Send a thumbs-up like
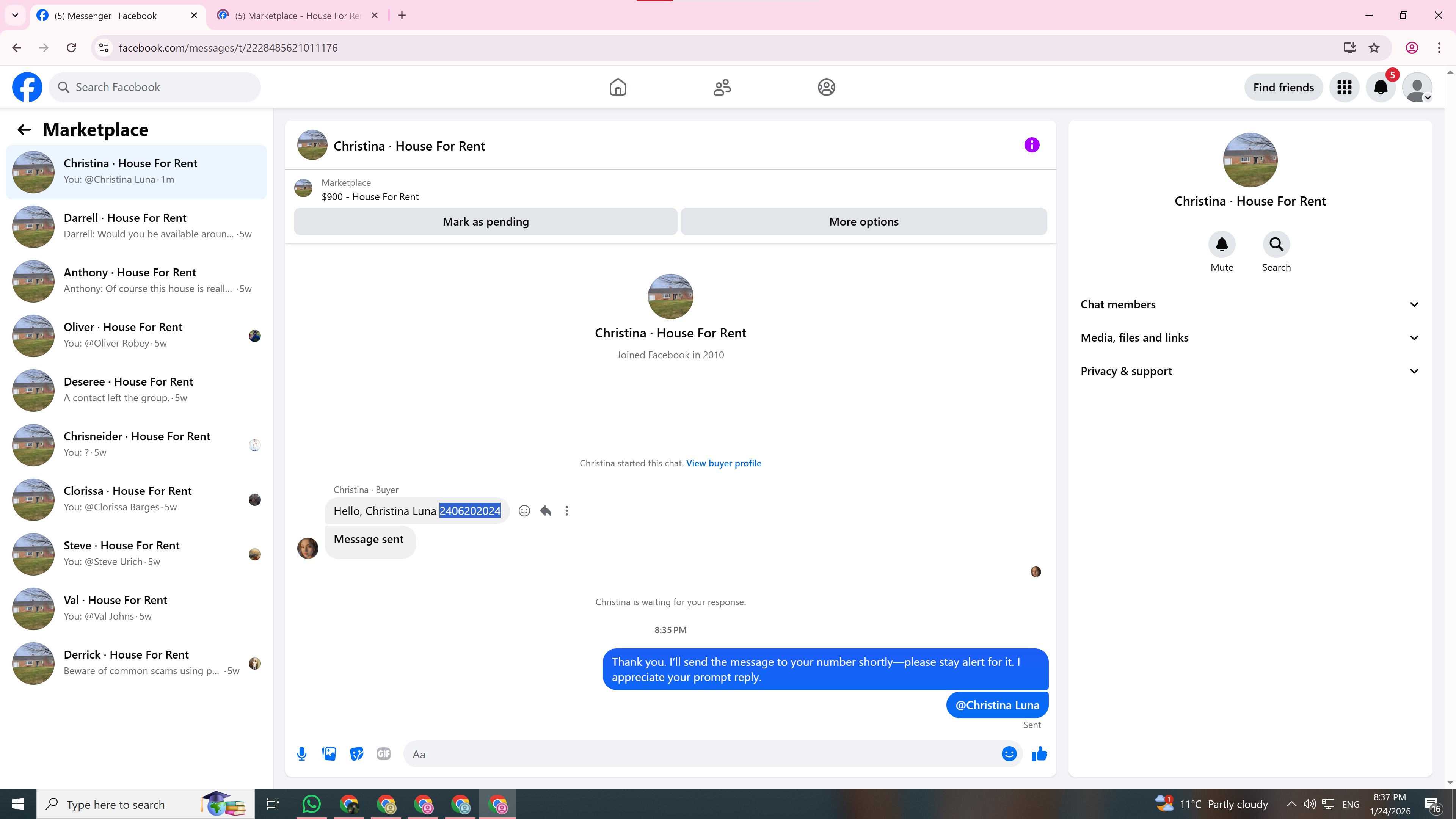This screenshot has width=1456, height=819. [1039, 754]
